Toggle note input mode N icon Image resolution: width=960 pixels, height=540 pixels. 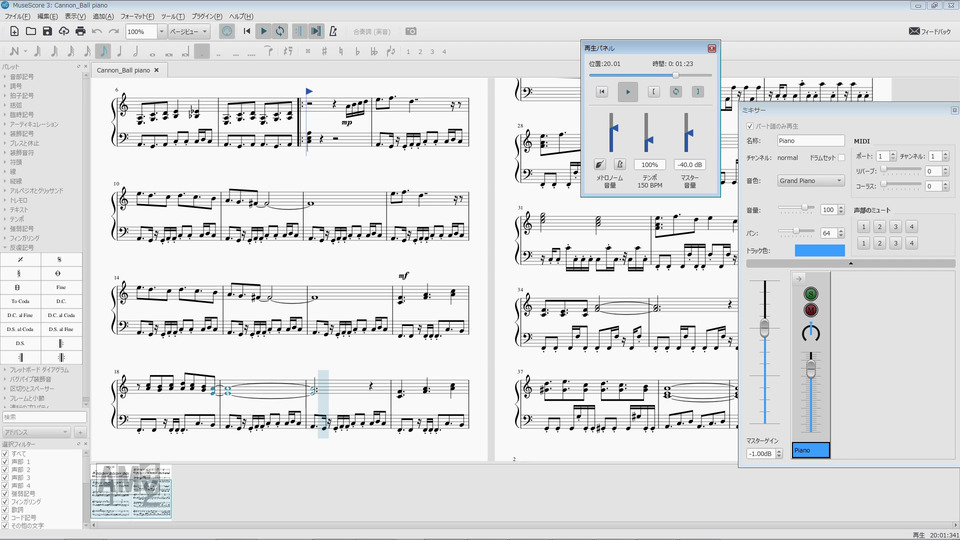coord(15,51)
